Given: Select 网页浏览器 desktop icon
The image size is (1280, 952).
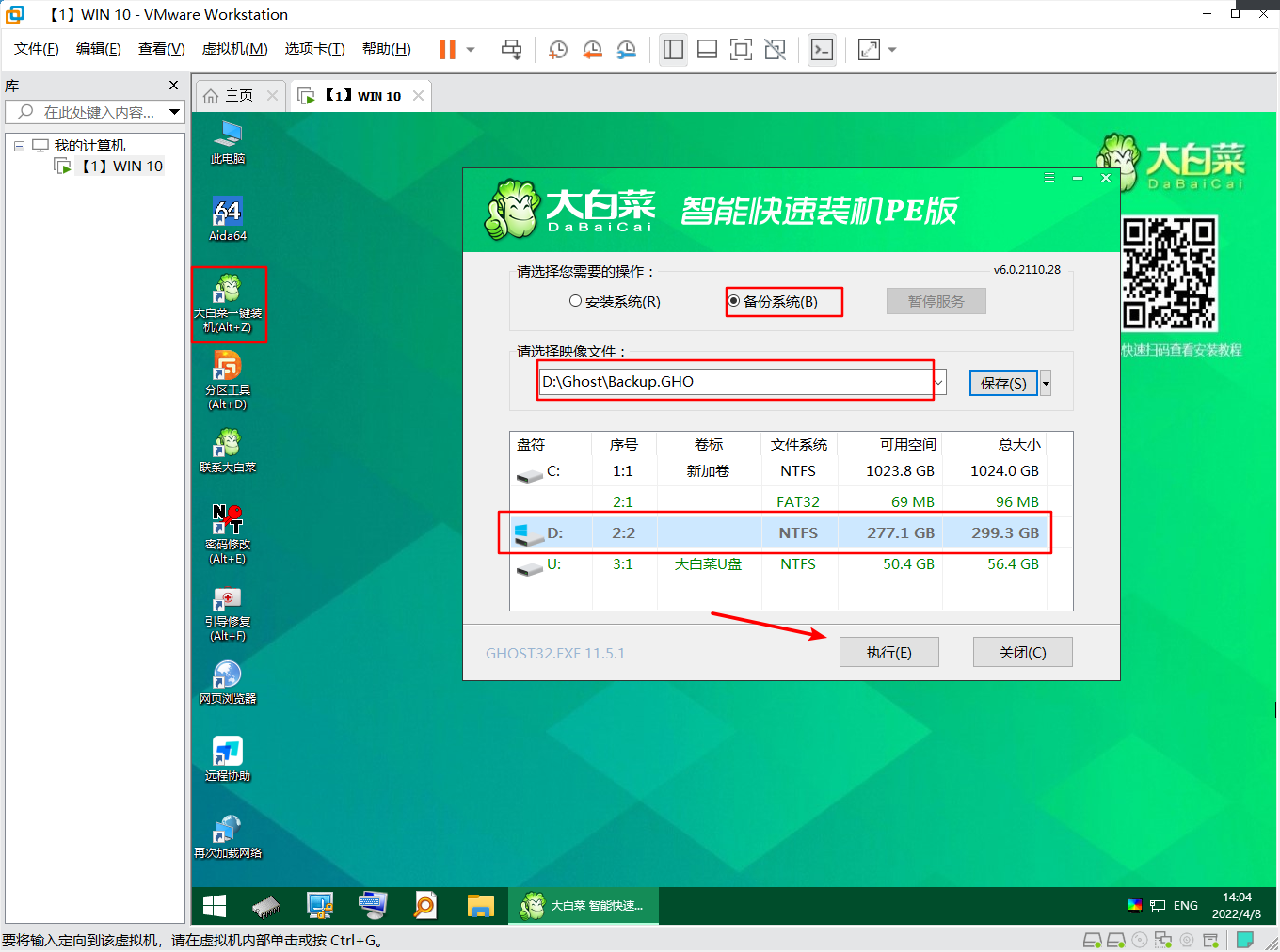Looking at the screenshot, I should click(x=228, y=682).
